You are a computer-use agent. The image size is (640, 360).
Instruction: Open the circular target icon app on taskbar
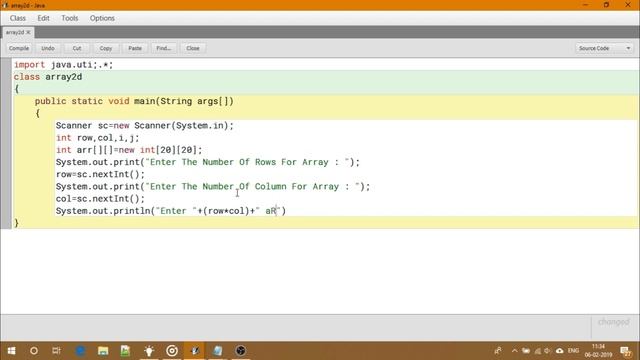[172, 351]
